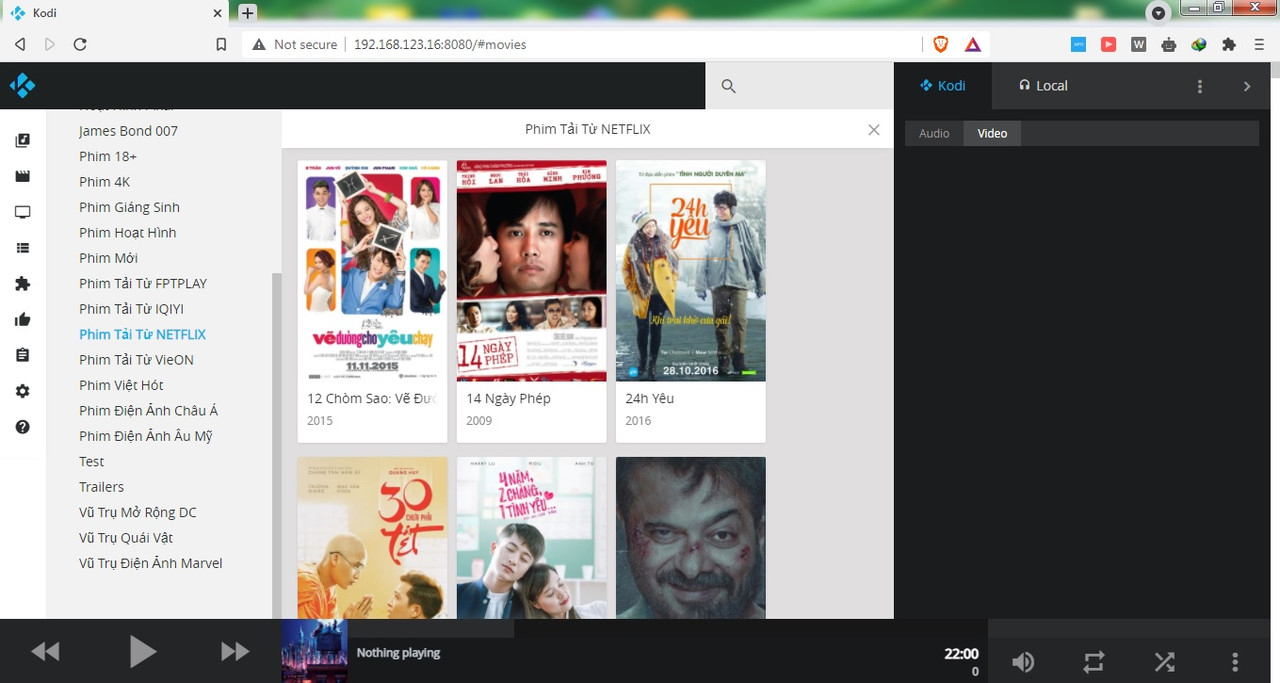Image resolution: width=1280 pixels, height=683 pixels.
Task: Select Vũ Trụ Điện Ảnh Marvel tag
Action: [x=151, y=563]
